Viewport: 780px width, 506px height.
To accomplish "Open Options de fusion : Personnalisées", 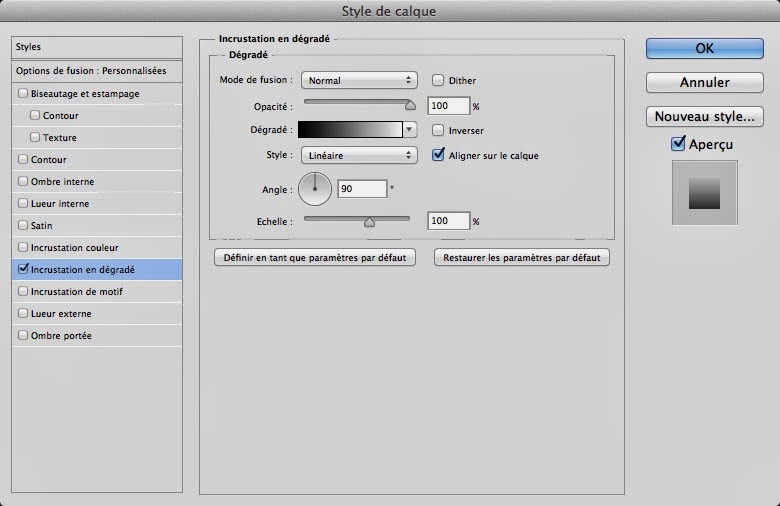I will [x=97, y=71].
